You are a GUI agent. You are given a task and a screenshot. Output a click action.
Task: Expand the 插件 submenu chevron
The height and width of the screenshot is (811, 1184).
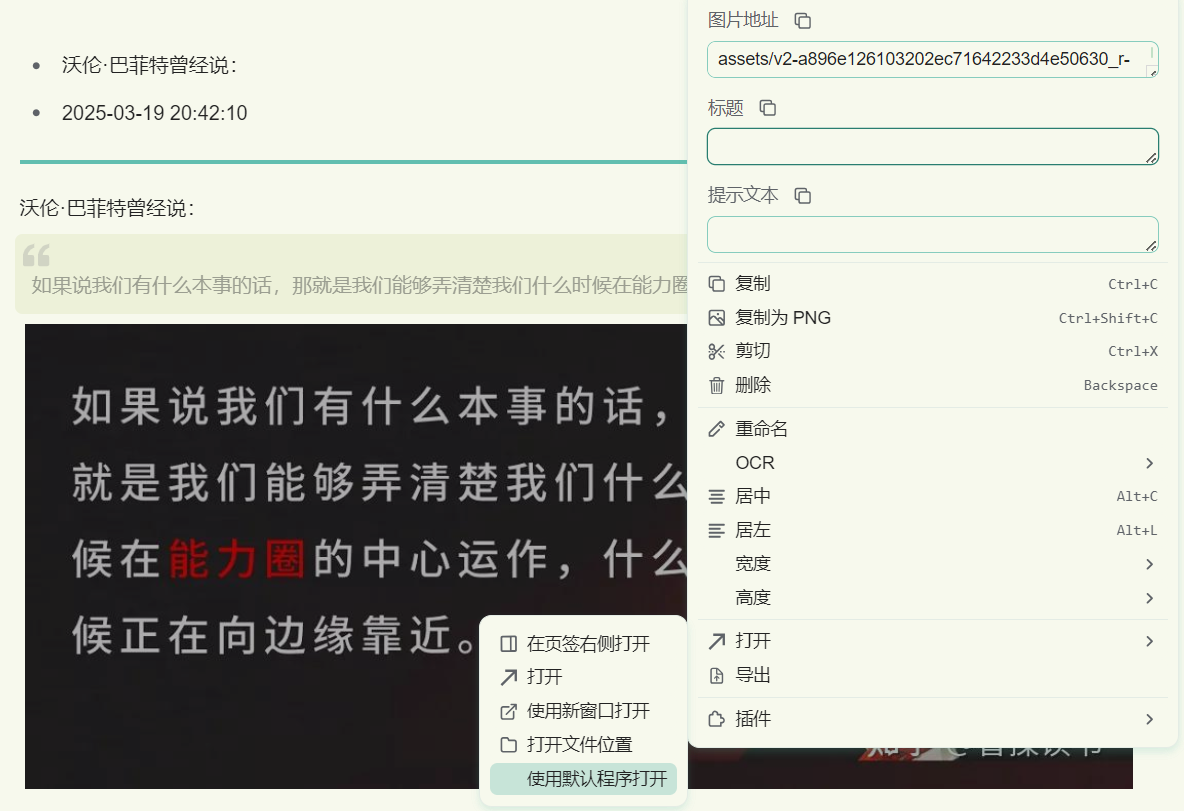coord(1149,719)
